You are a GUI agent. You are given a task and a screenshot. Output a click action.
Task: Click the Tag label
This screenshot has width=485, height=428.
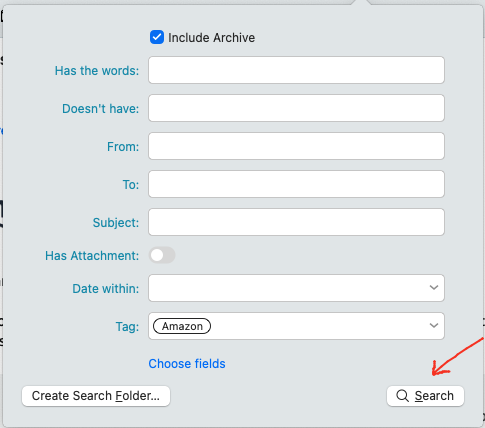point(127,327)
